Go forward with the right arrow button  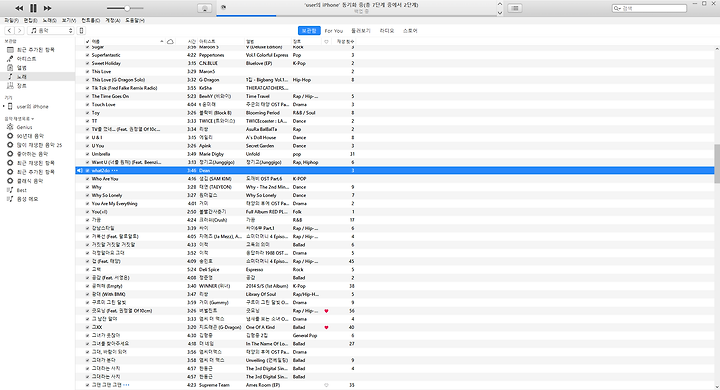point(19,30)
